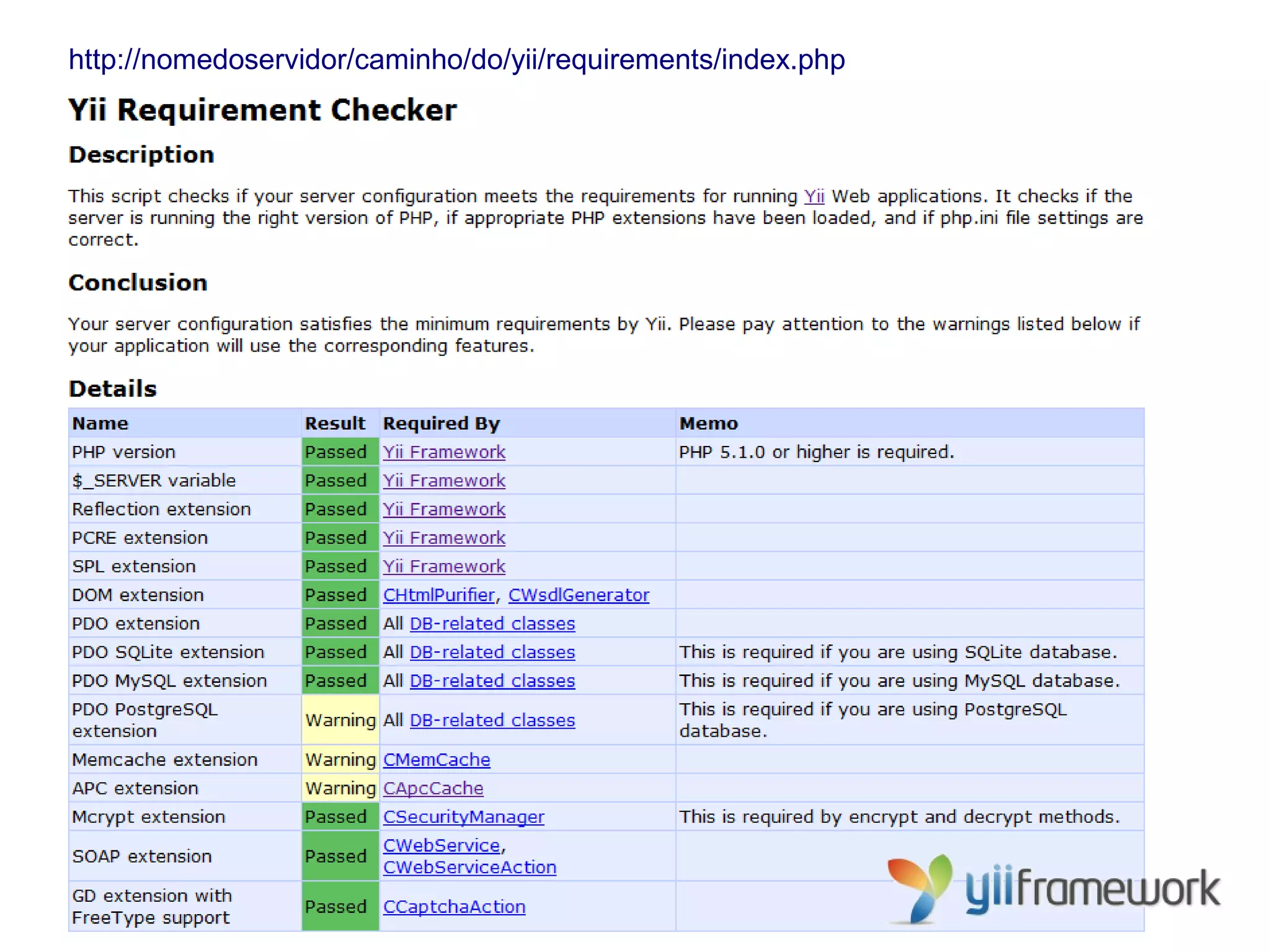Image resolution: width=1270 pixels, height=952 pixels.
Task: Open the URL at top of slide
Action: (456, 60)
